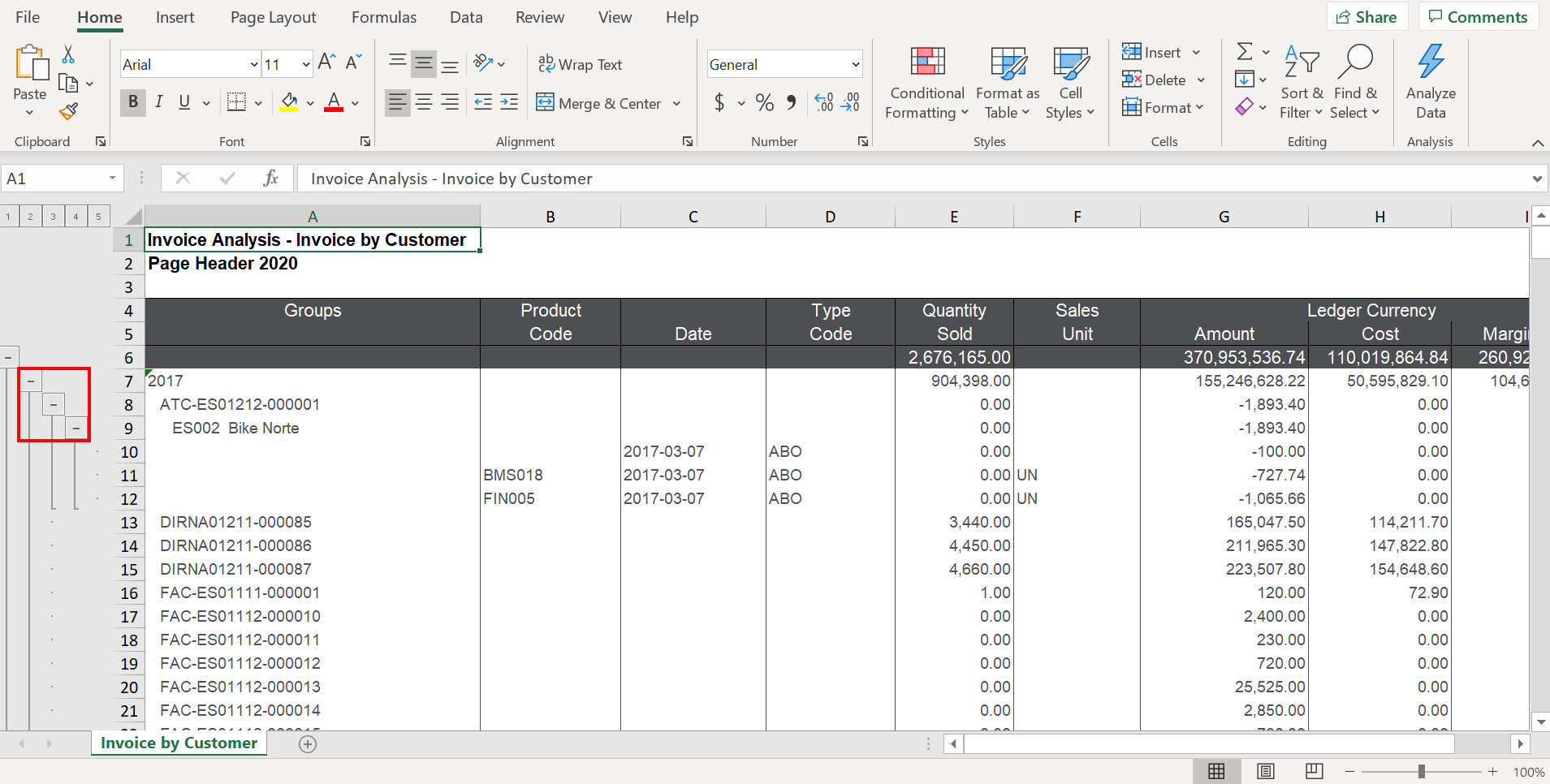This screenshot has height=784, width=1550.
Task: Click the Format Painter brush icon
Action: point(69,111)
